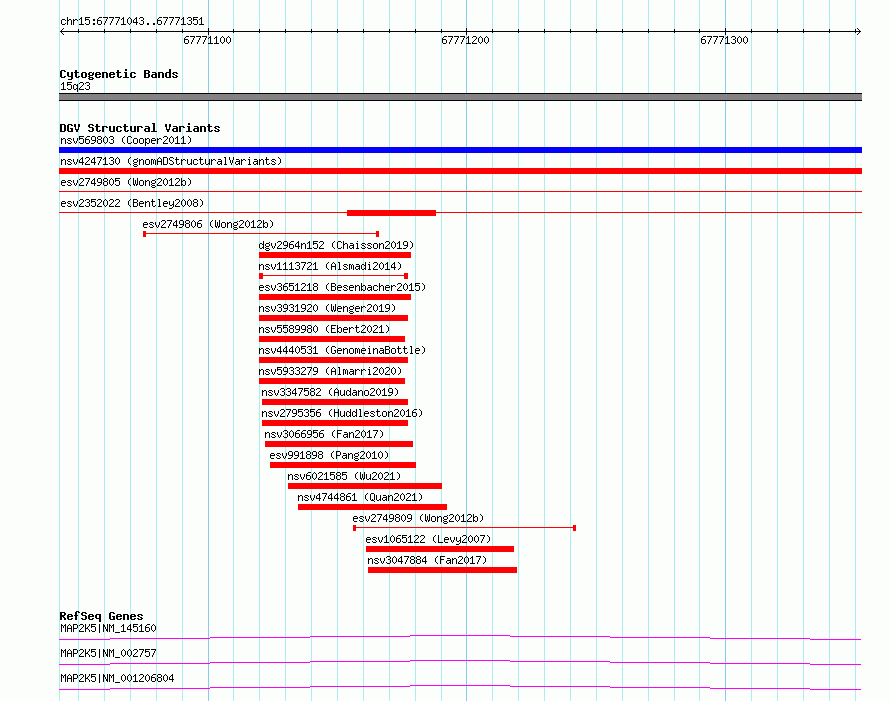Click the esv2749809 thin variant line
The height and width of the screenshot is (701, 890).
coord(464,528)
